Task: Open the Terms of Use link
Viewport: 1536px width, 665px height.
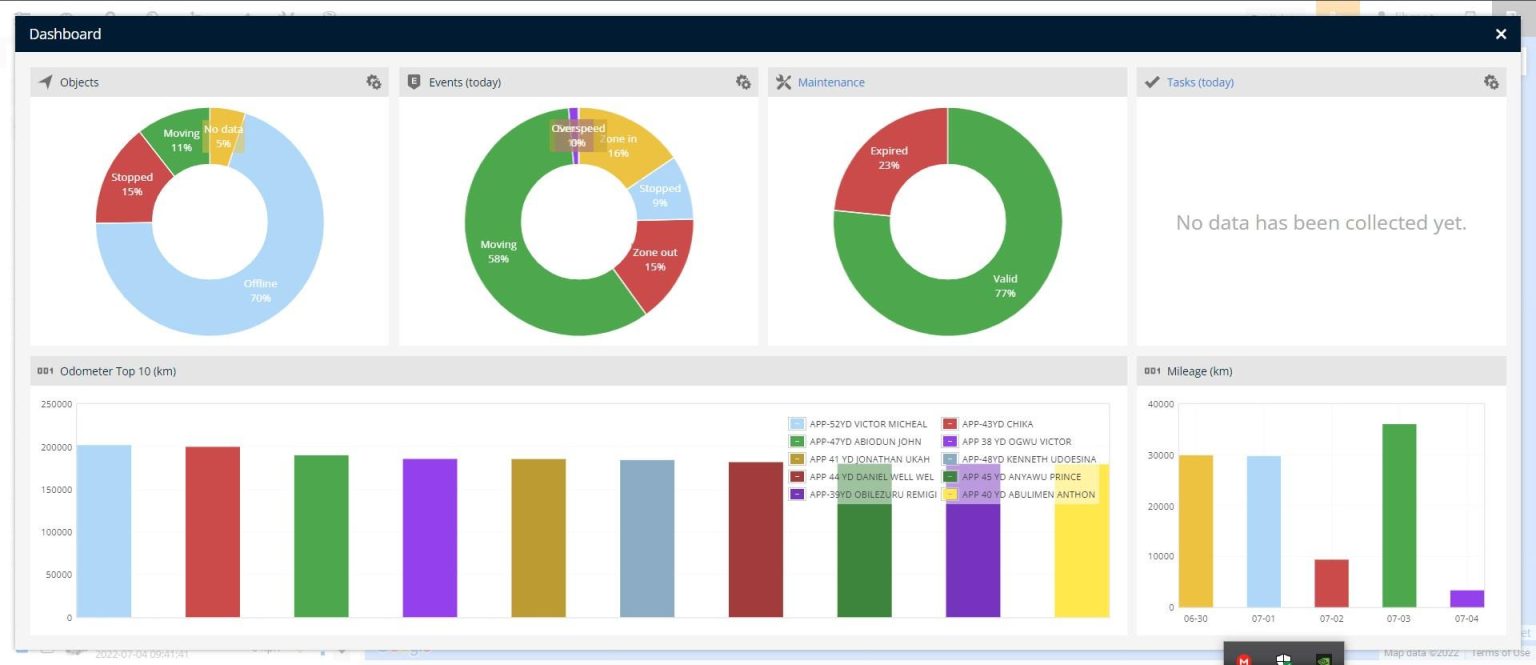Action: click(1500, 653)
